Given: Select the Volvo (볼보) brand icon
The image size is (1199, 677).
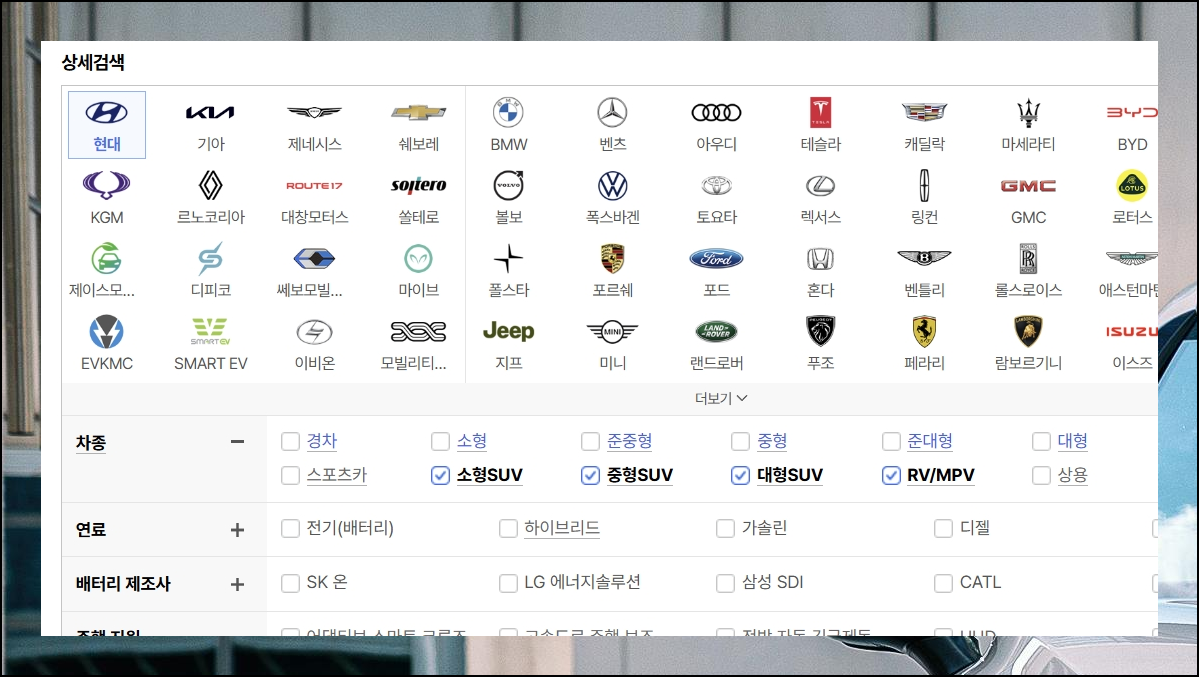Looking at the screenshot, I should point(509,185).
